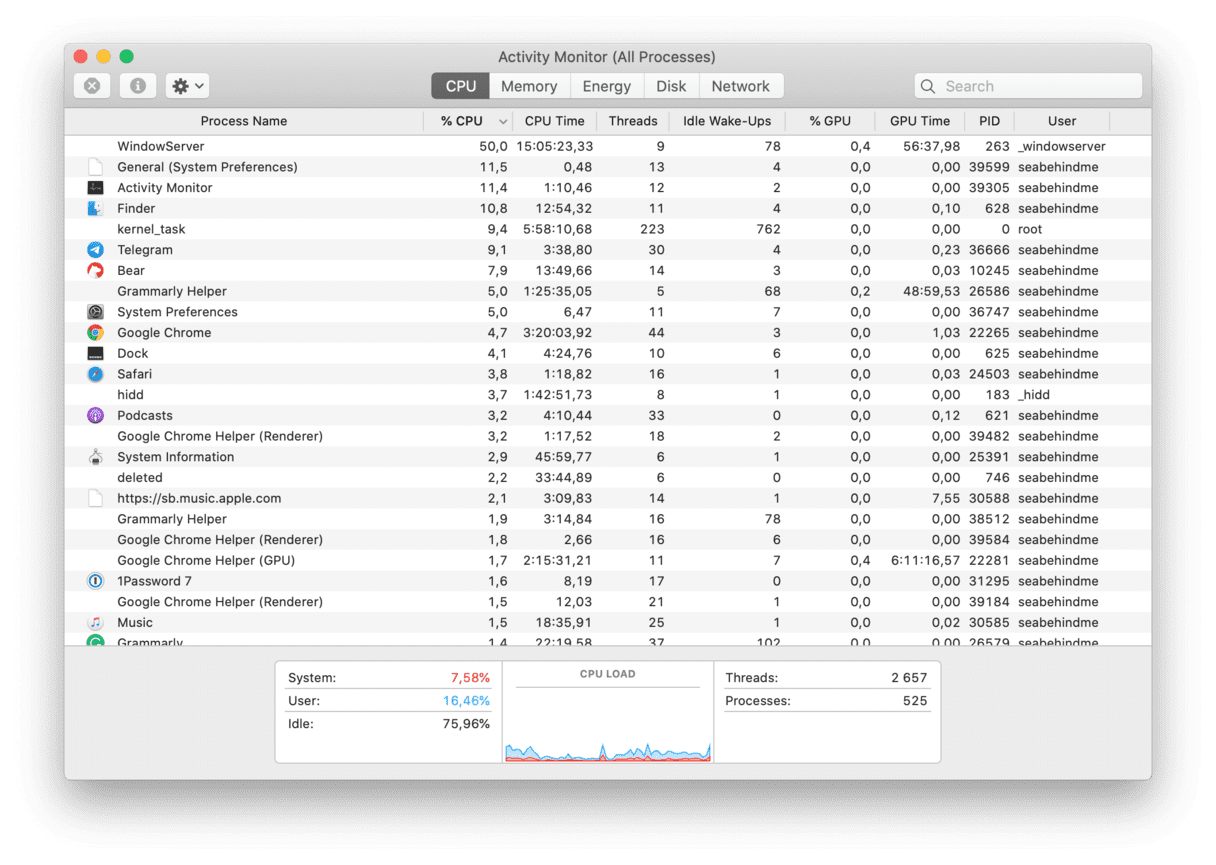Sort by Process Name column header
The width and height of the screenshot is (1216, 865).
point(244,121)
